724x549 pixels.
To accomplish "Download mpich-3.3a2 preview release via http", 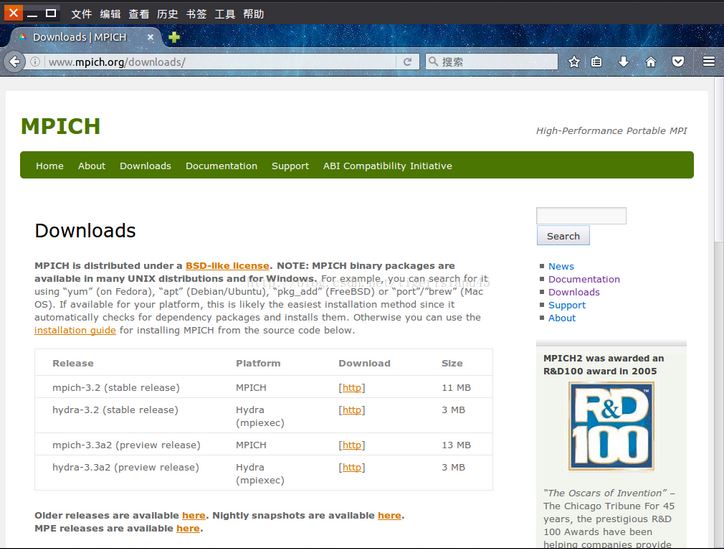I will tap(352, 445).
